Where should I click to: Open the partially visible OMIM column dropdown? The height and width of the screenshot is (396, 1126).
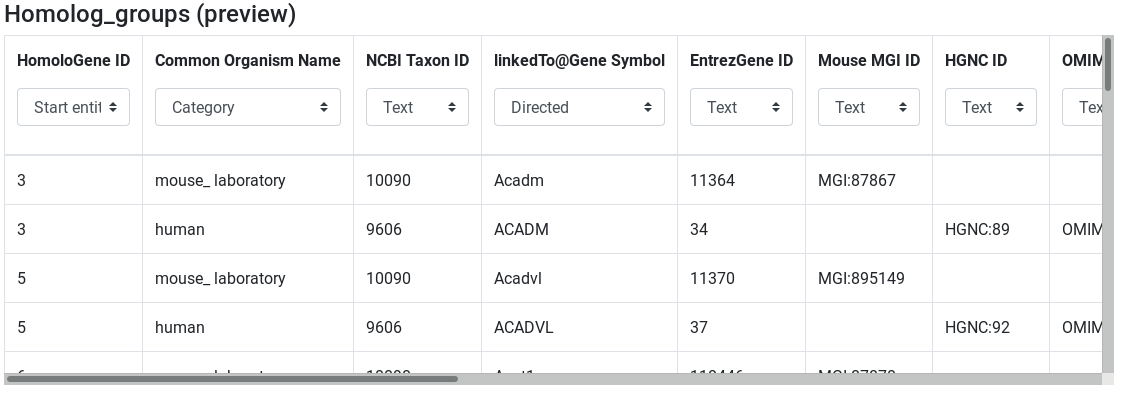tap(1082, 107)
